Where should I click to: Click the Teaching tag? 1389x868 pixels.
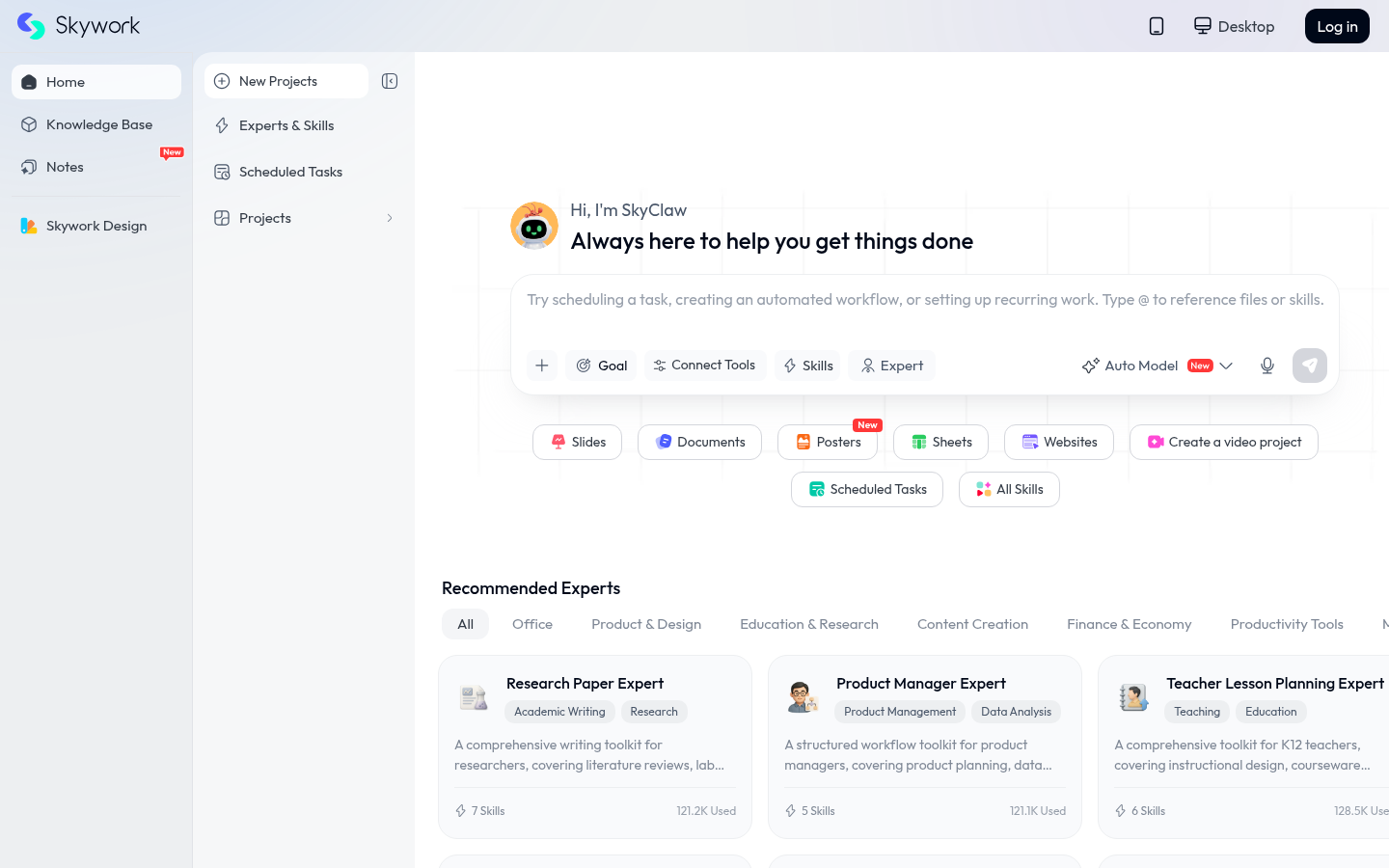(x=1197, y=712)
